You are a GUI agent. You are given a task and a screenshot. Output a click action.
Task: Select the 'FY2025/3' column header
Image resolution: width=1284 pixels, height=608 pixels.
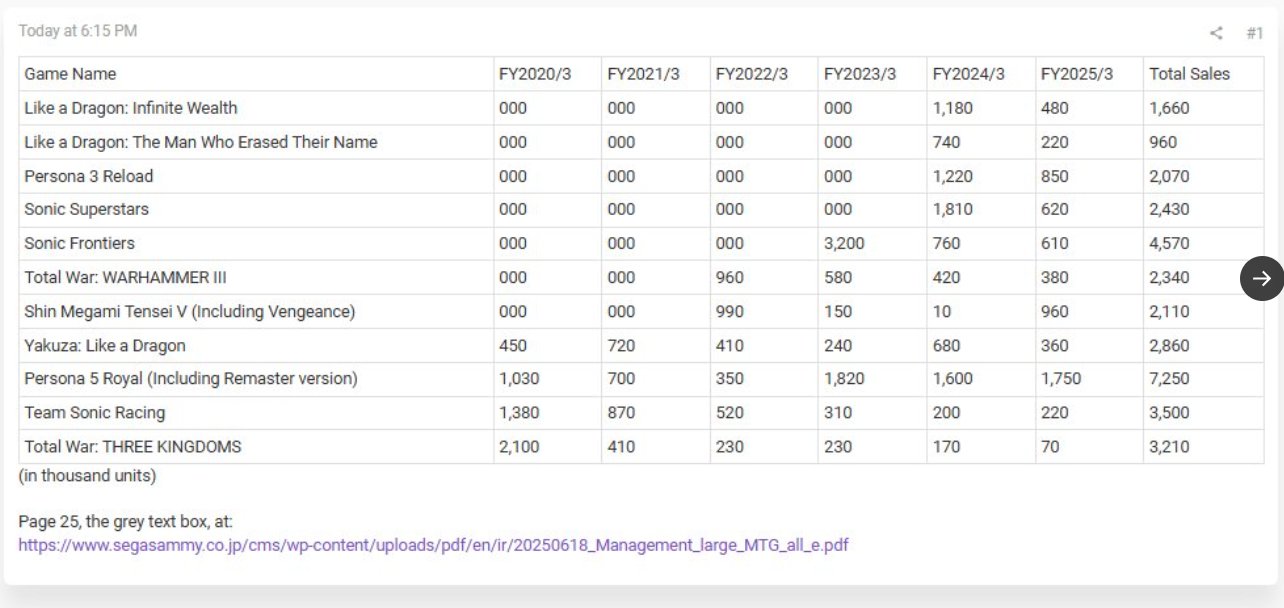tap(1089, 74)
